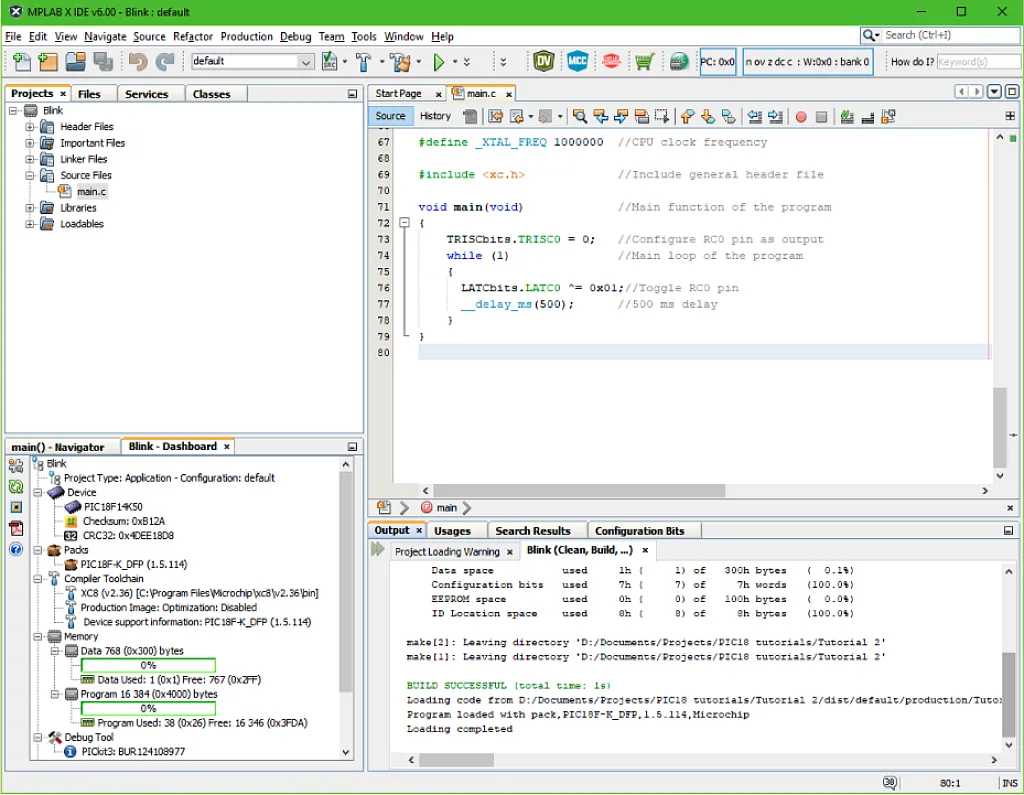Image resolution: width=1024 pixels, height=795 pixels.
Task: Click the Data memory usage bar
Action: (x=148, y=665)
